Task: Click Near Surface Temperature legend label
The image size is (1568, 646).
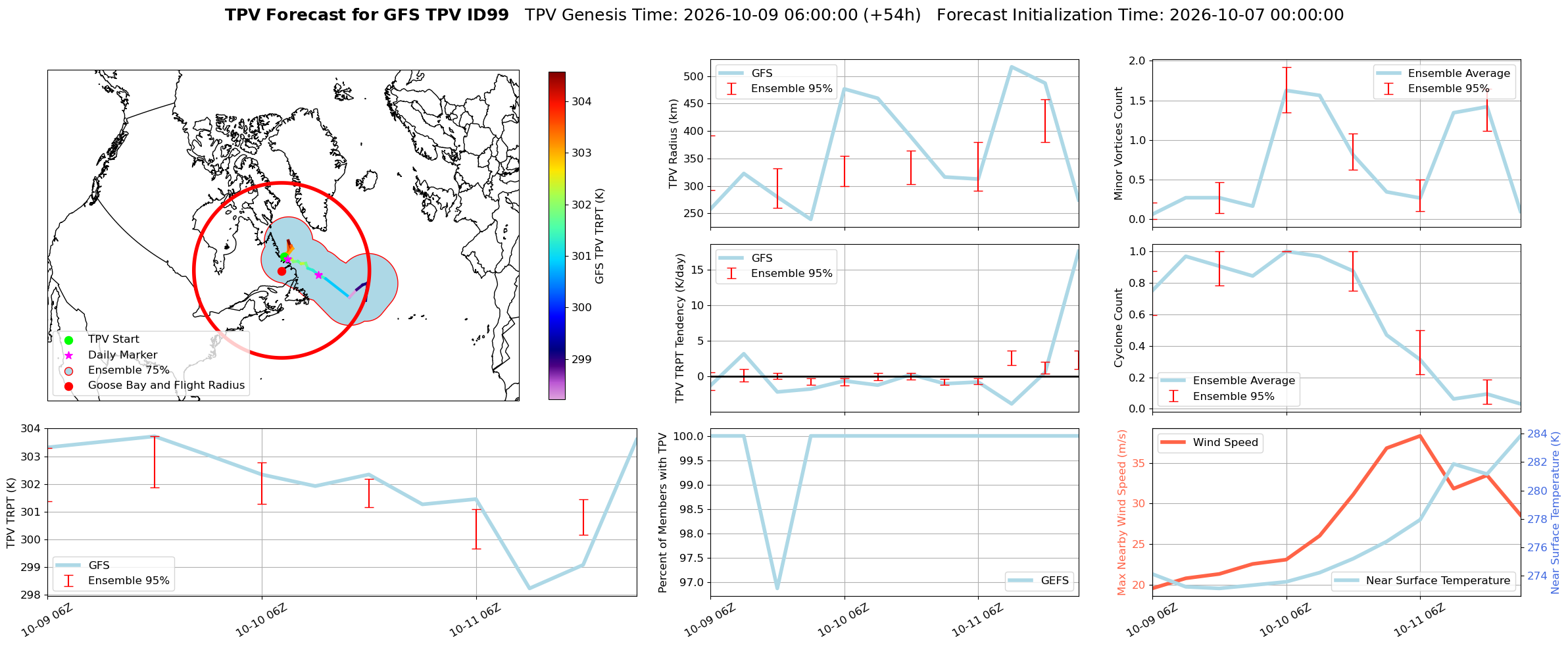Action: (1438, 580)
